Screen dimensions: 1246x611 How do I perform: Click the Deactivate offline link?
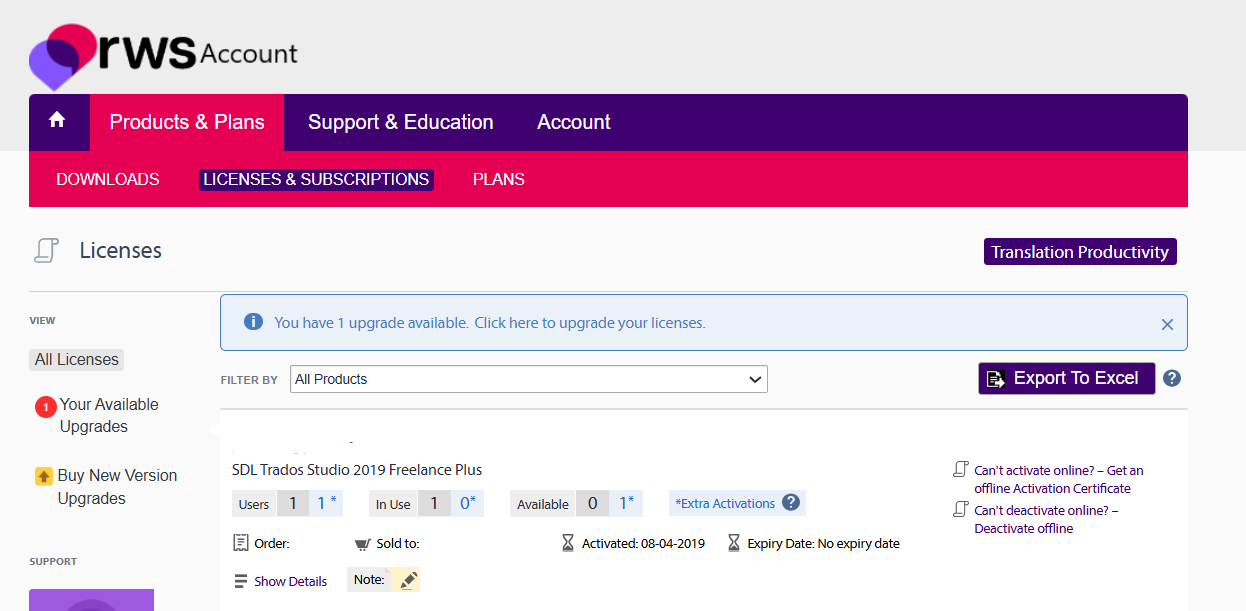click(x=1023, y=528)
